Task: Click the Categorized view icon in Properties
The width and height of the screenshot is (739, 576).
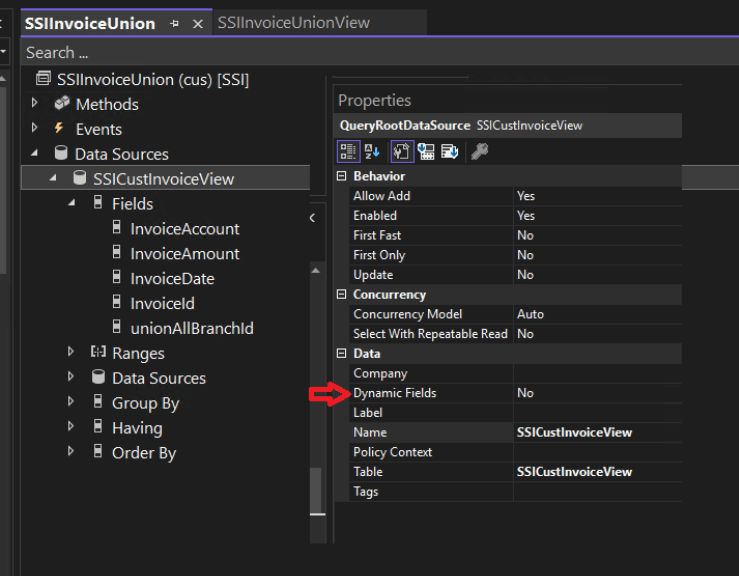Action: [x=348, y=151]
